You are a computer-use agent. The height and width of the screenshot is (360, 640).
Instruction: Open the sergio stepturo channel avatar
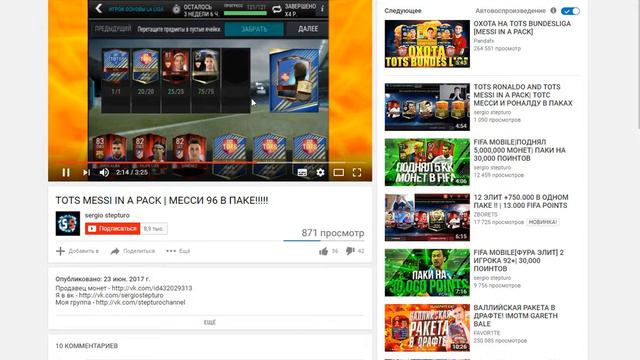68,223
